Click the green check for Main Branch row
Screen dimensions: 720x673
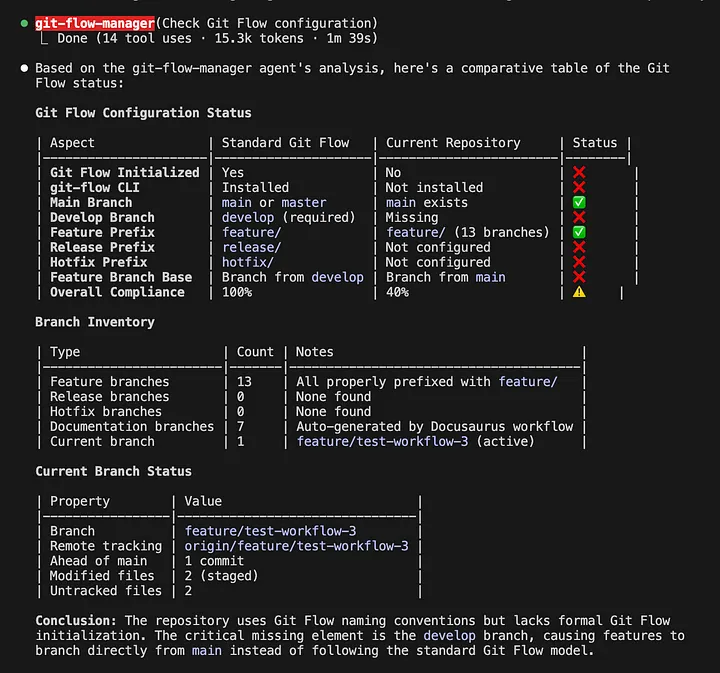[x=579, y=202]
